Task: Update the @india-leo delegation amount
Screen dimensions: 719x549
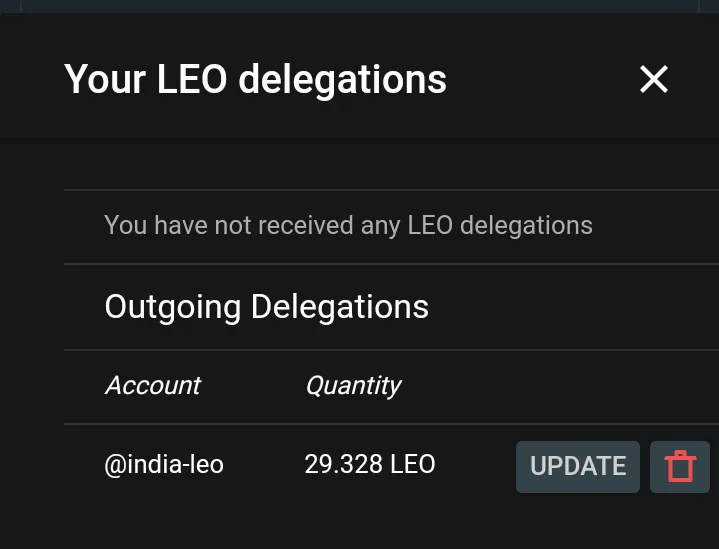Action: point(578,467)
